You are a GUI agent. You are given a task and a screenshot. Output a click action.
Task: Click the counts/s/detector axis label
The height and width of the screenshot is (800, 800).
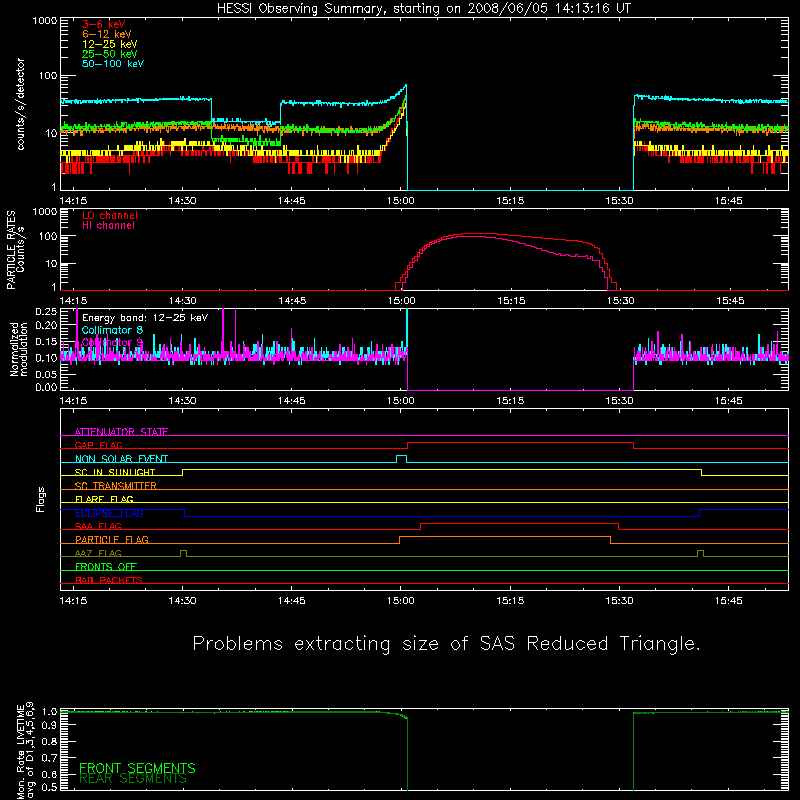click(20, 104)
